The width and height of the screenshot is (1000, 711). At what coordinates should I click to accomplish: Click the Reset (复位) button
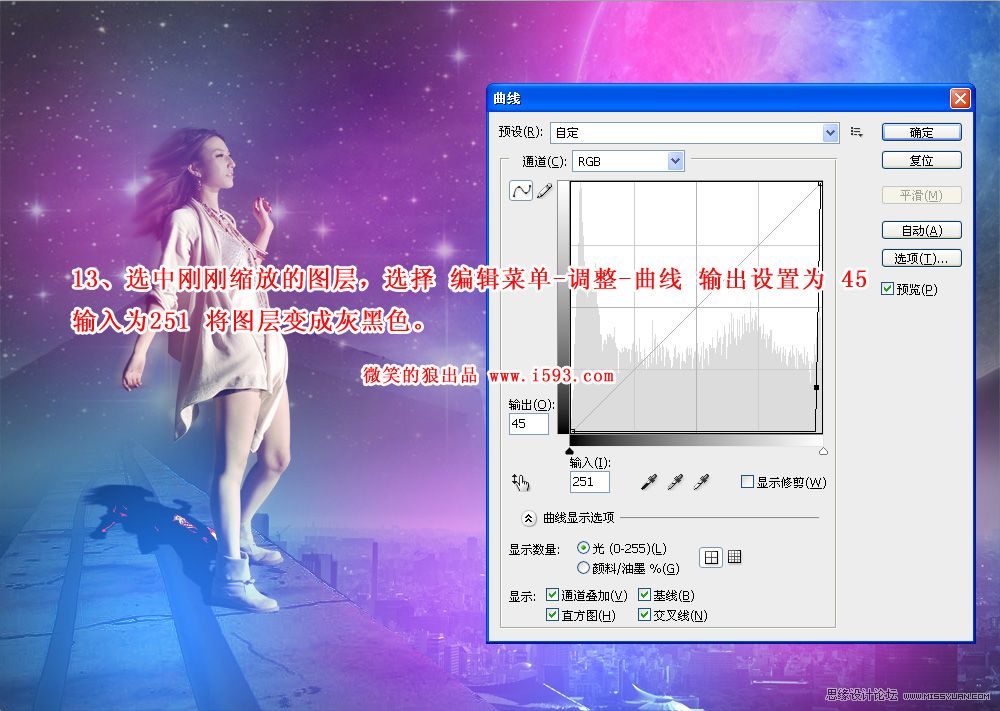pyautogui.click(x=922, y=161)
